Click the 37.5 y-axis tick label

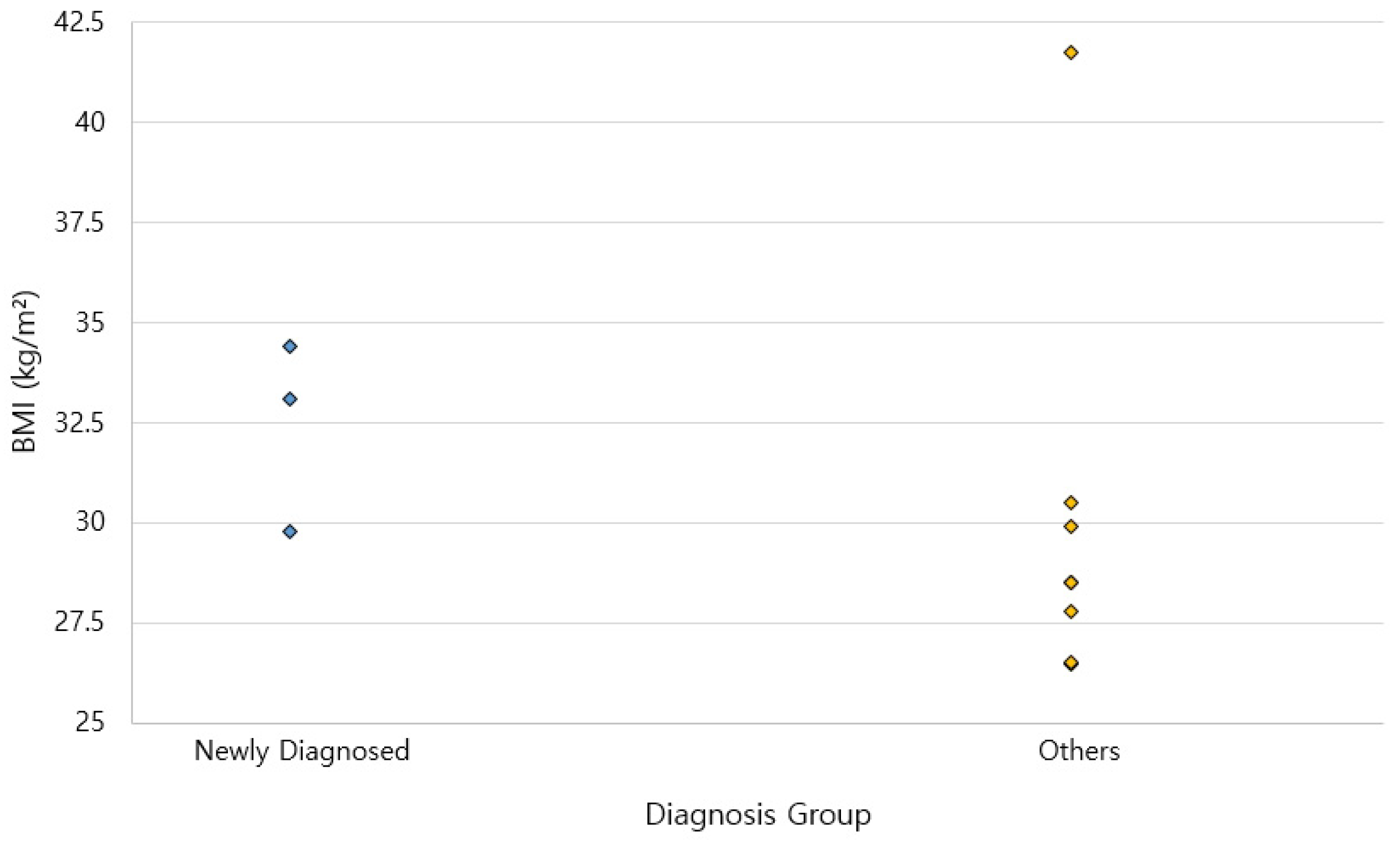point(79,222)
